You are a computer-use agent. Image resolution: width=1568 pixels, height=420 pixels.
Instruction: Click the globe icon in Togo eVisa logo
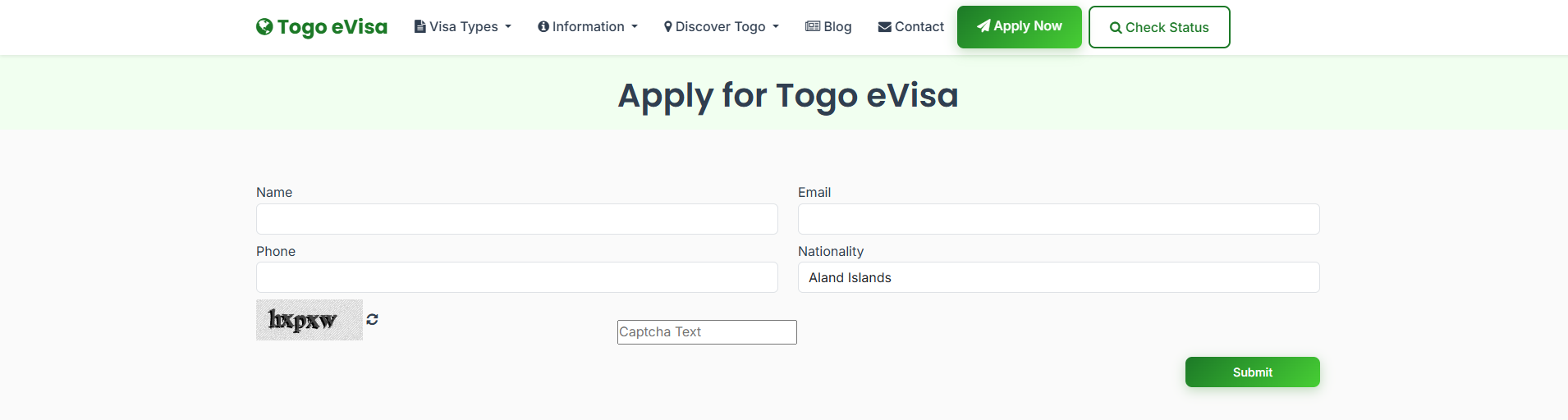point(264,27)
